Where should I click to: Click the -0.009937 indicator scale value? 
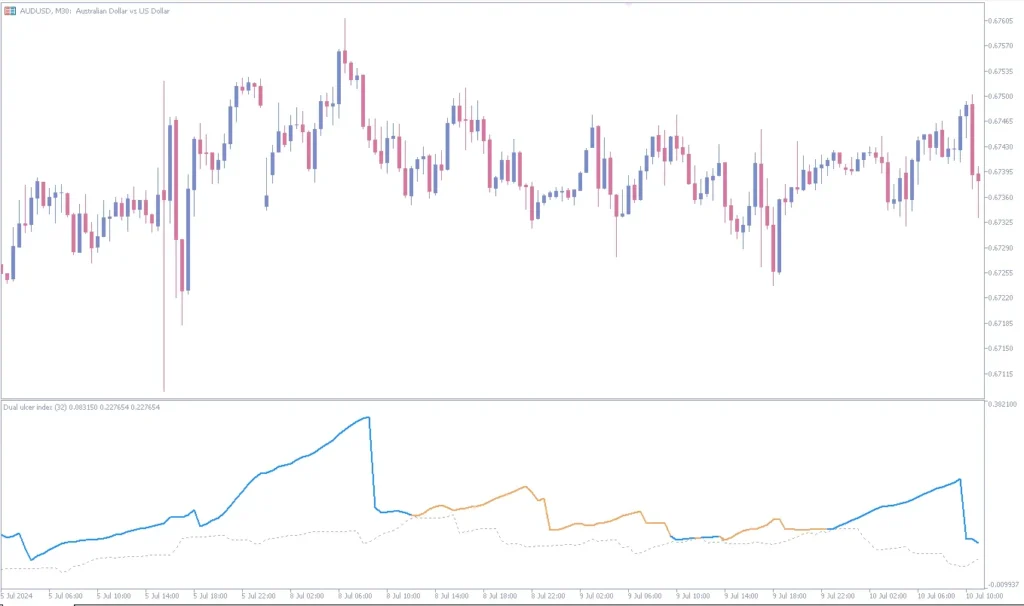coord(1003,584)
